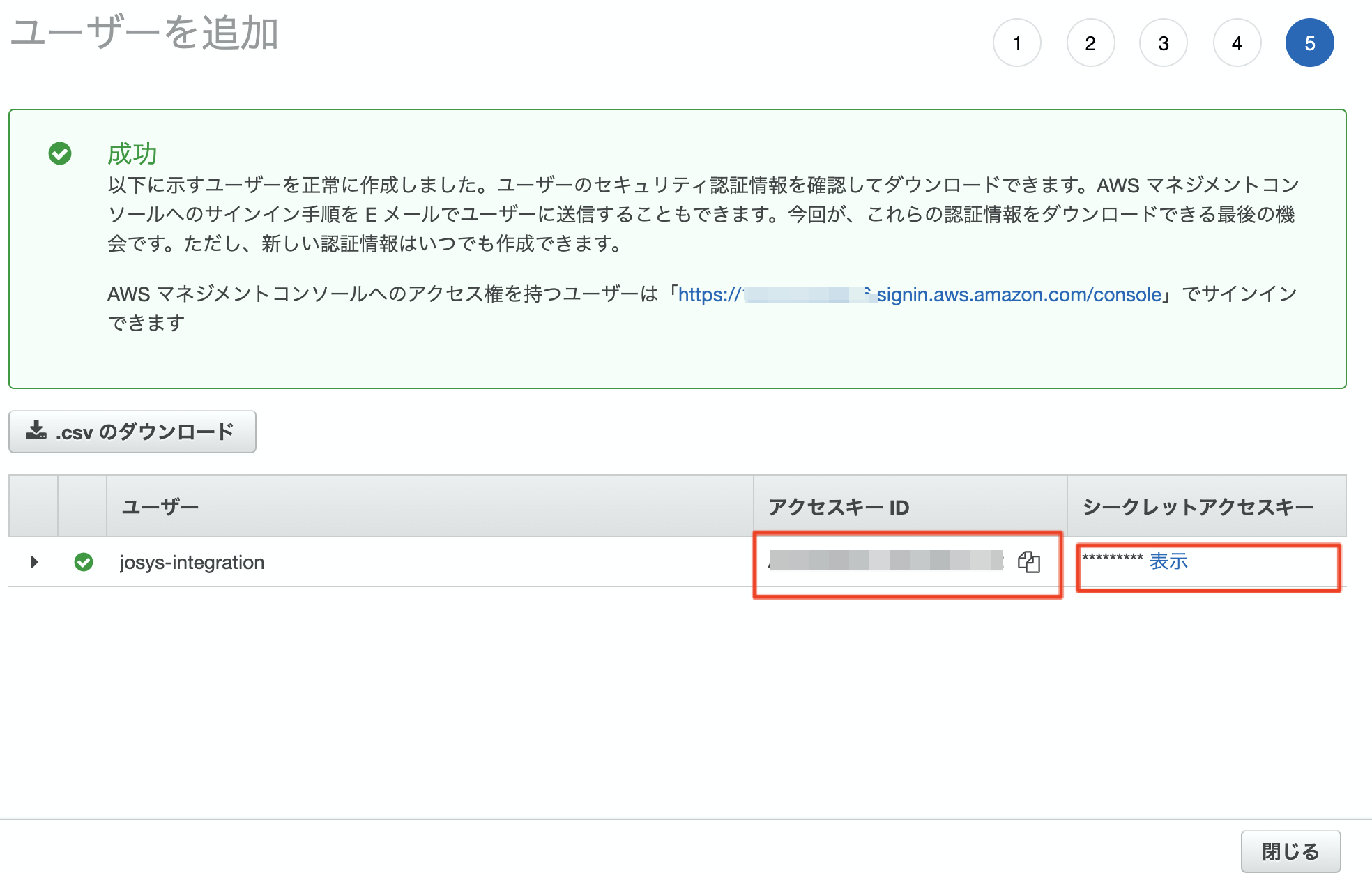Select the josys-integration user name
Screen dimensions: 1372x873
click(192, 562)
